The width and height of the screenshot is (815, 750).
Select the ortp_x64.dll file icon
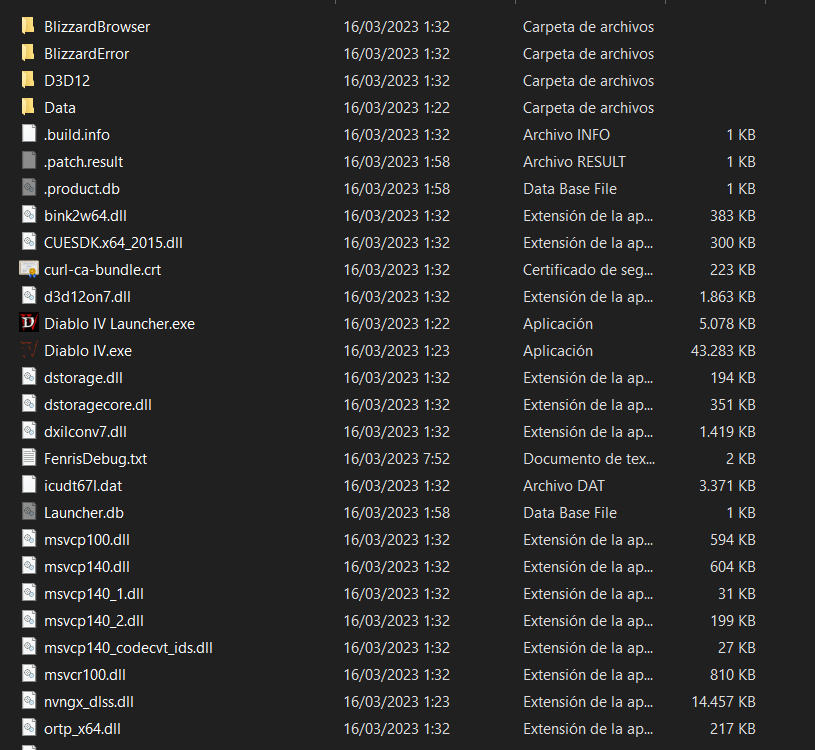click(29, 728)
